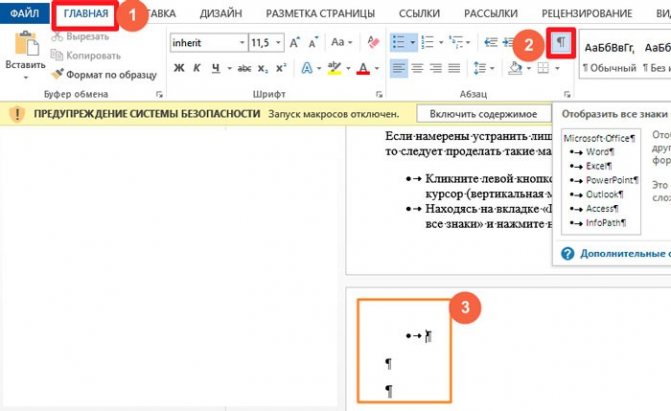Screen dimensions: 671x411
Task: Click the text effects A icon
Action: pyautogui.click(x=307, y=68)
